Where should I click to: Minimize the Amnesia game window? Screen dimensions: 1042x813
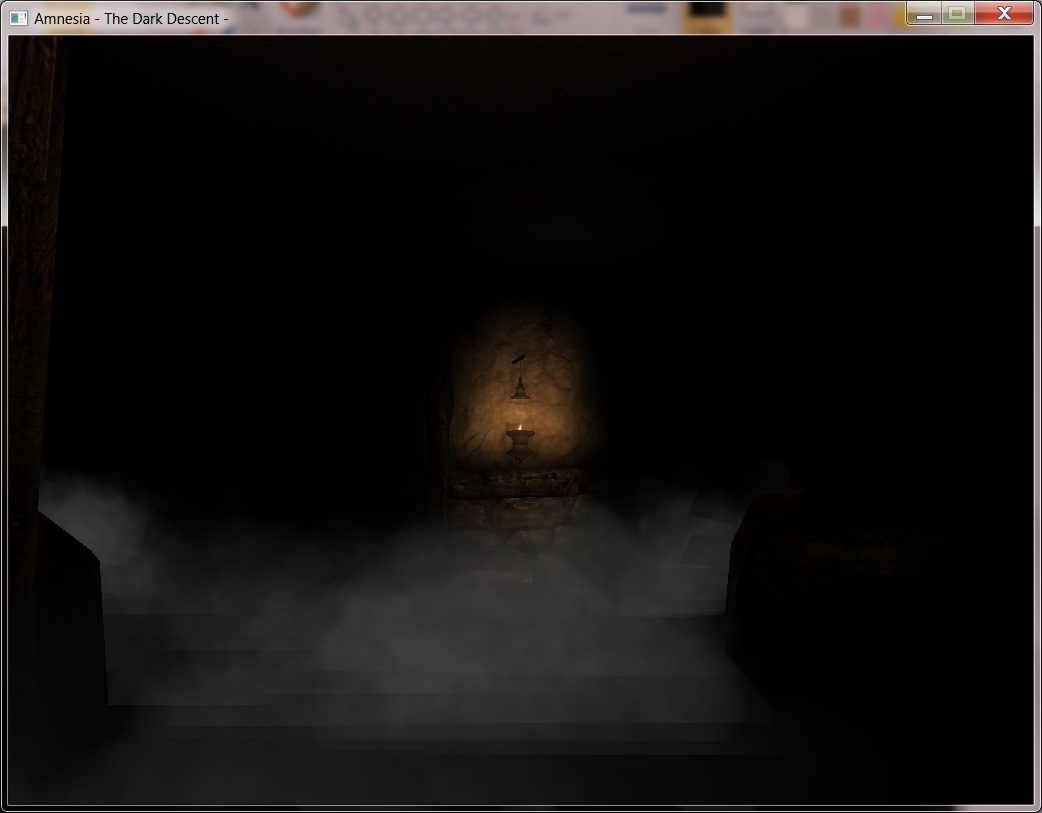925,14
